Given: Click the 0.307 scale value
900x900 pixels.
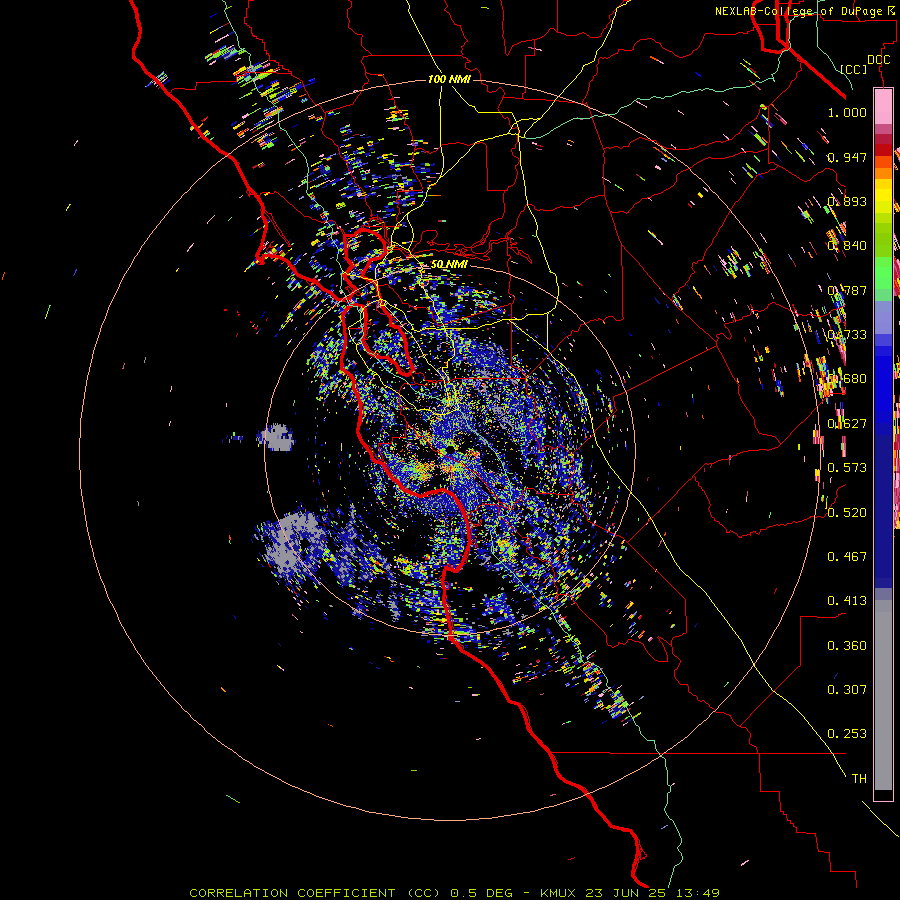Looking at the screenshot, I should 847,689.
